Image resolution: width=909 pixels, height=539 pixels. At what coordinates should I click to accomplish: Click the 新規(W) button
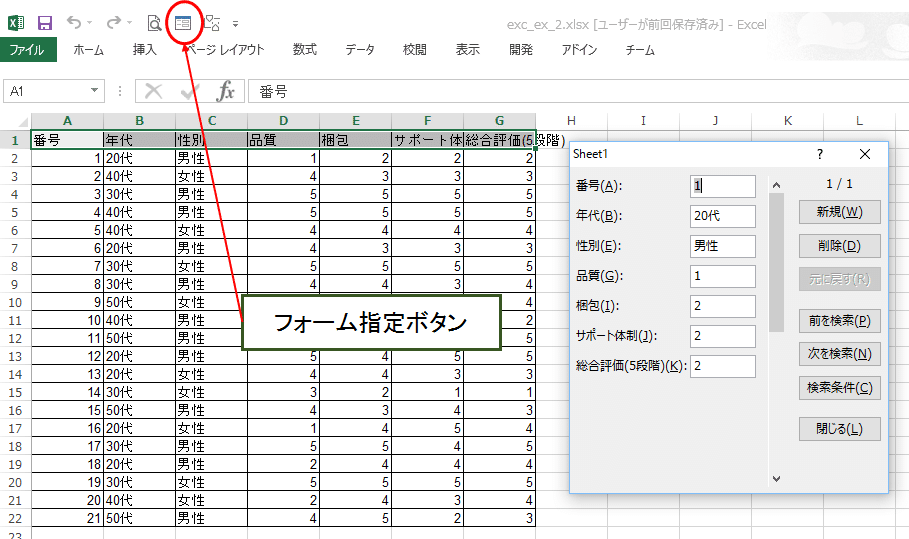tap(839, 212)
